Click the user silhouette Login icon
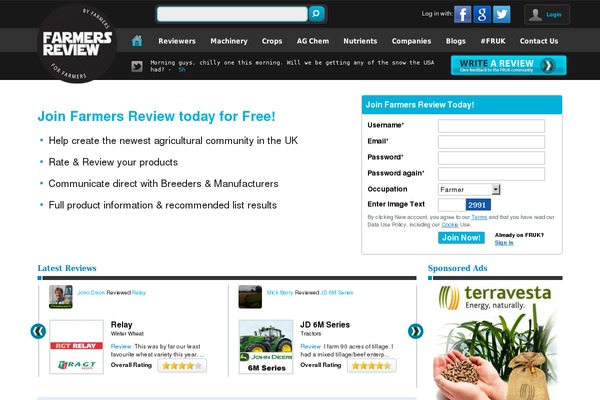The width and height of the screenshot is (600, 400). [x=535, y=15]
